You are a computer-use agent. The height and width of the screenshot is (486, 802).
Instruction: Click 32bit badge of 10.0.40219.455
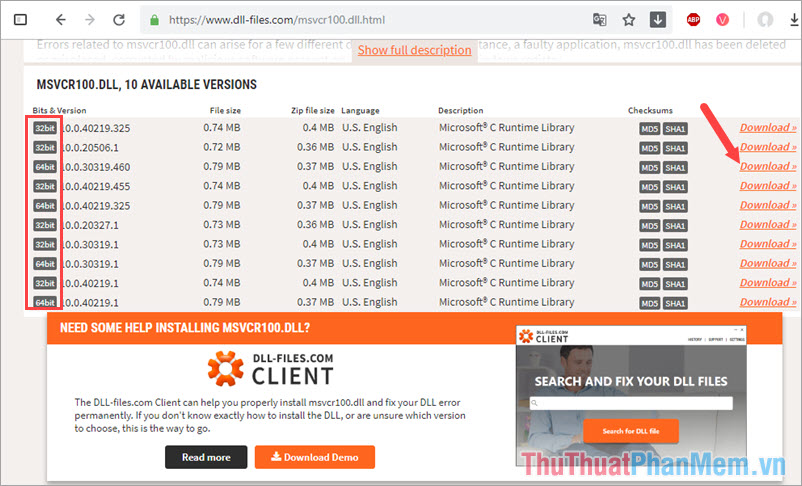click(45, 186)
